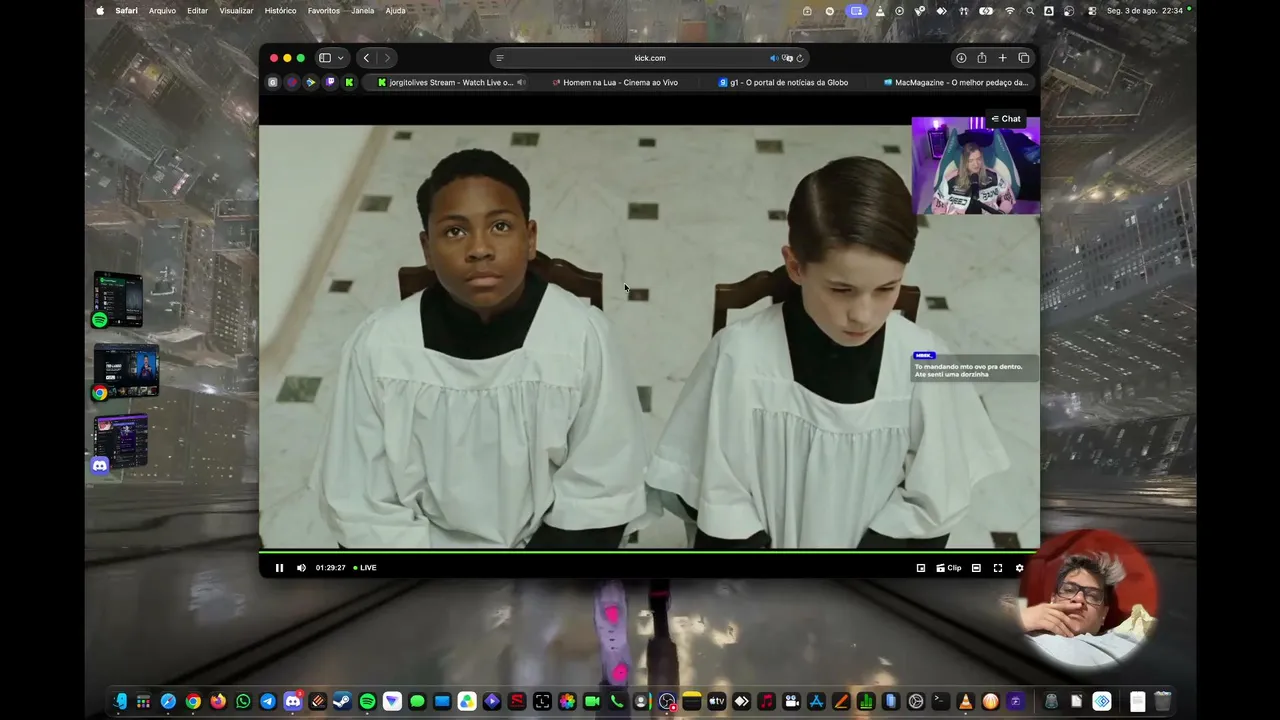The width and height of the screenshot is (1280, 720).
Task: Open the Histórico menu
Action: [x=280, y=11]
